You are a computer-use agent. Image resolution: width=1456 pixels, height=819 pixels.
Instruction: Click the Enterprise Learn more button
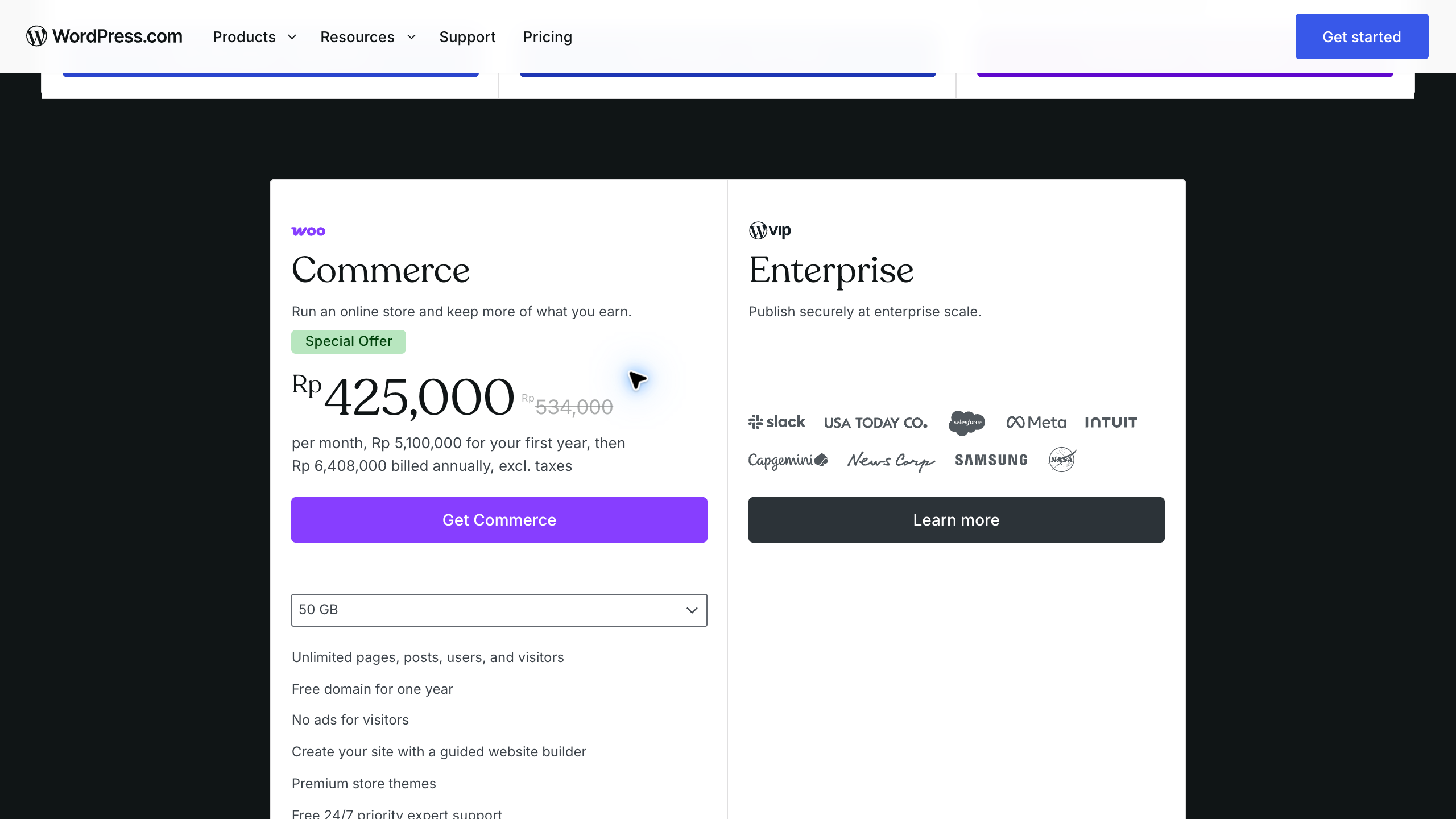(x=956, y=520)
